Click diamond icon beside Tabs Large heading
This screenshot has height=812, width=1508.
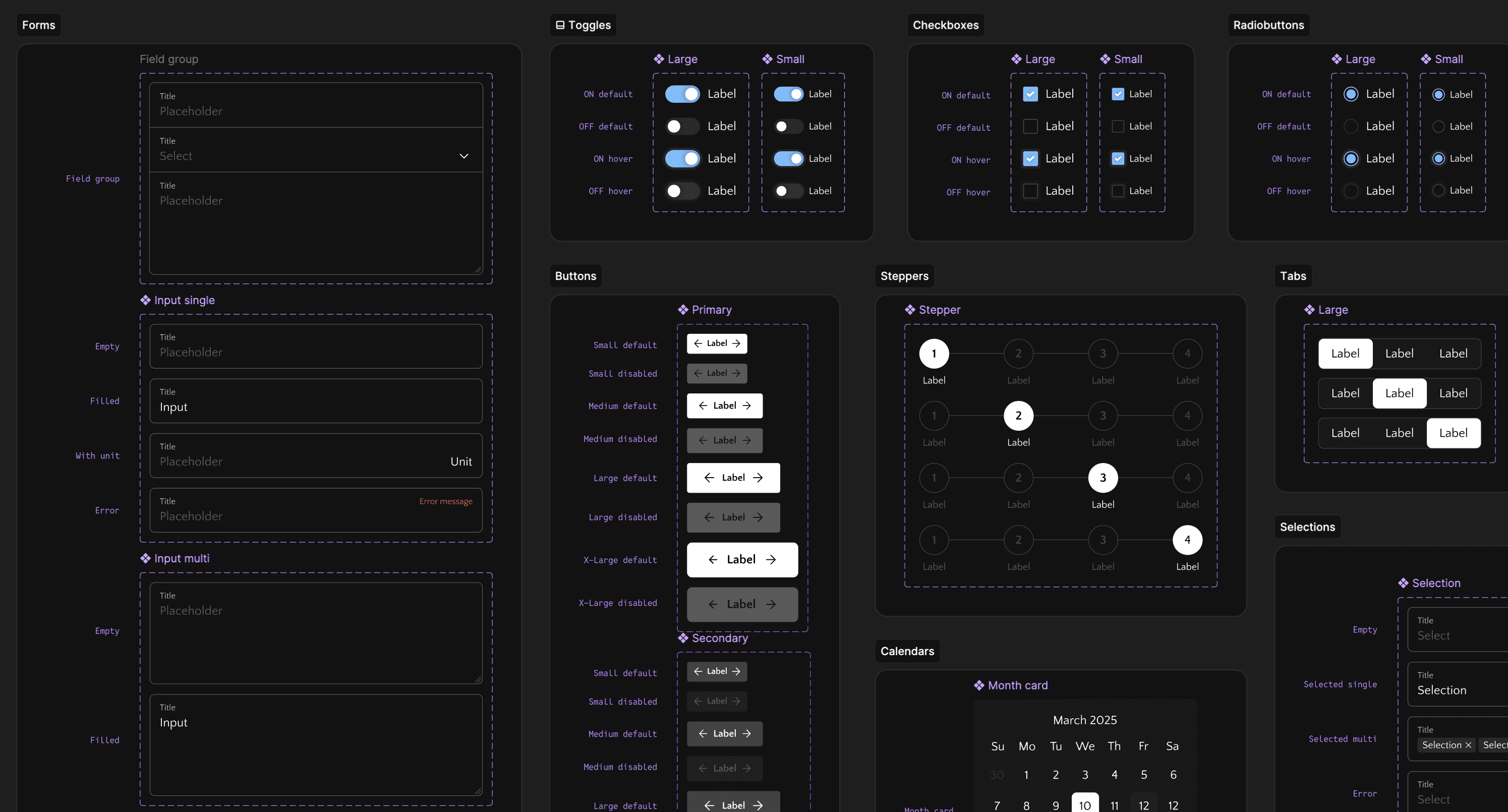[x=1310, y=310]
